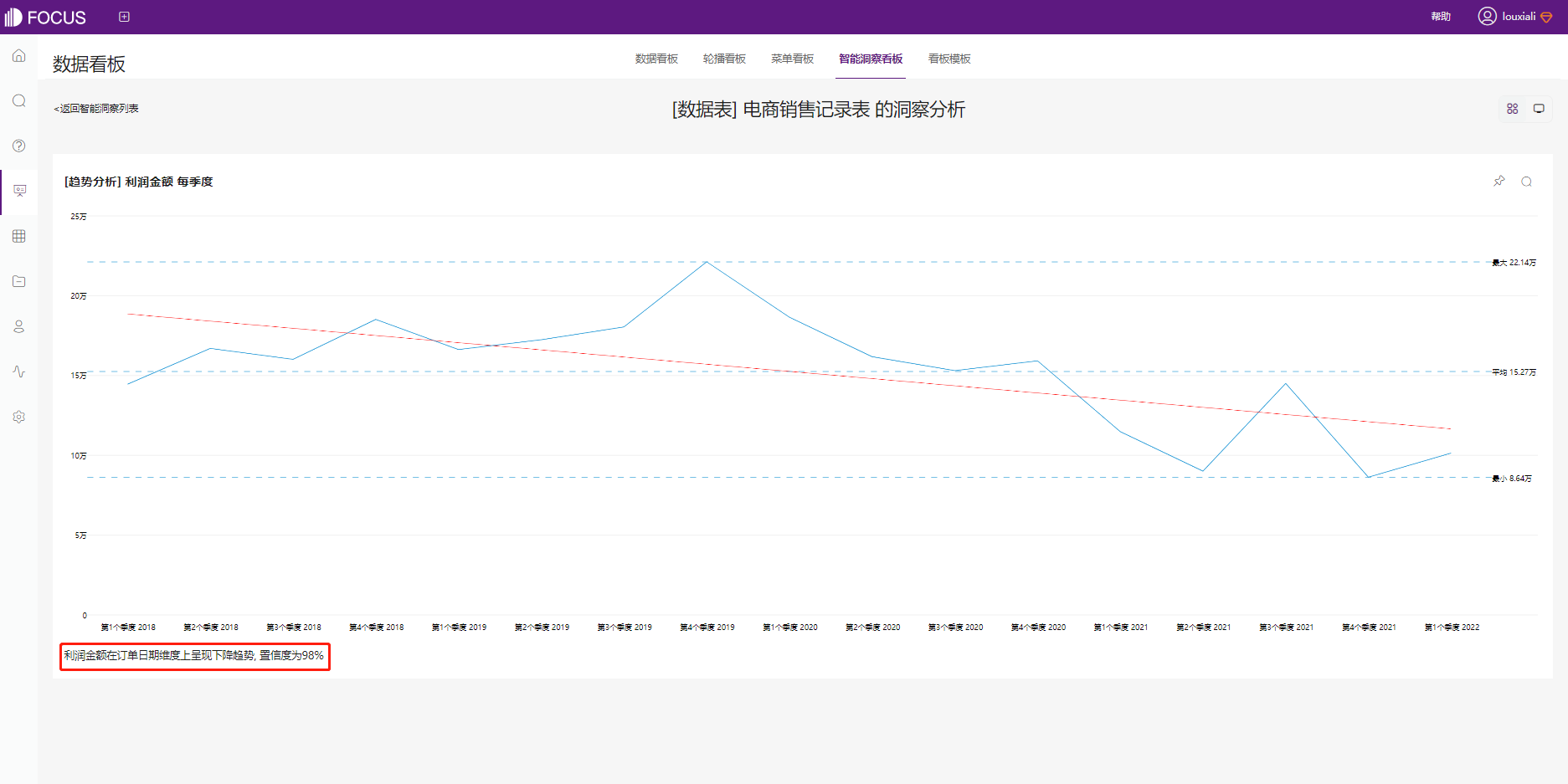Open the search function in the sidebar
The width and height of the screenshot is (1568, 784).
[x=18, y=100]
